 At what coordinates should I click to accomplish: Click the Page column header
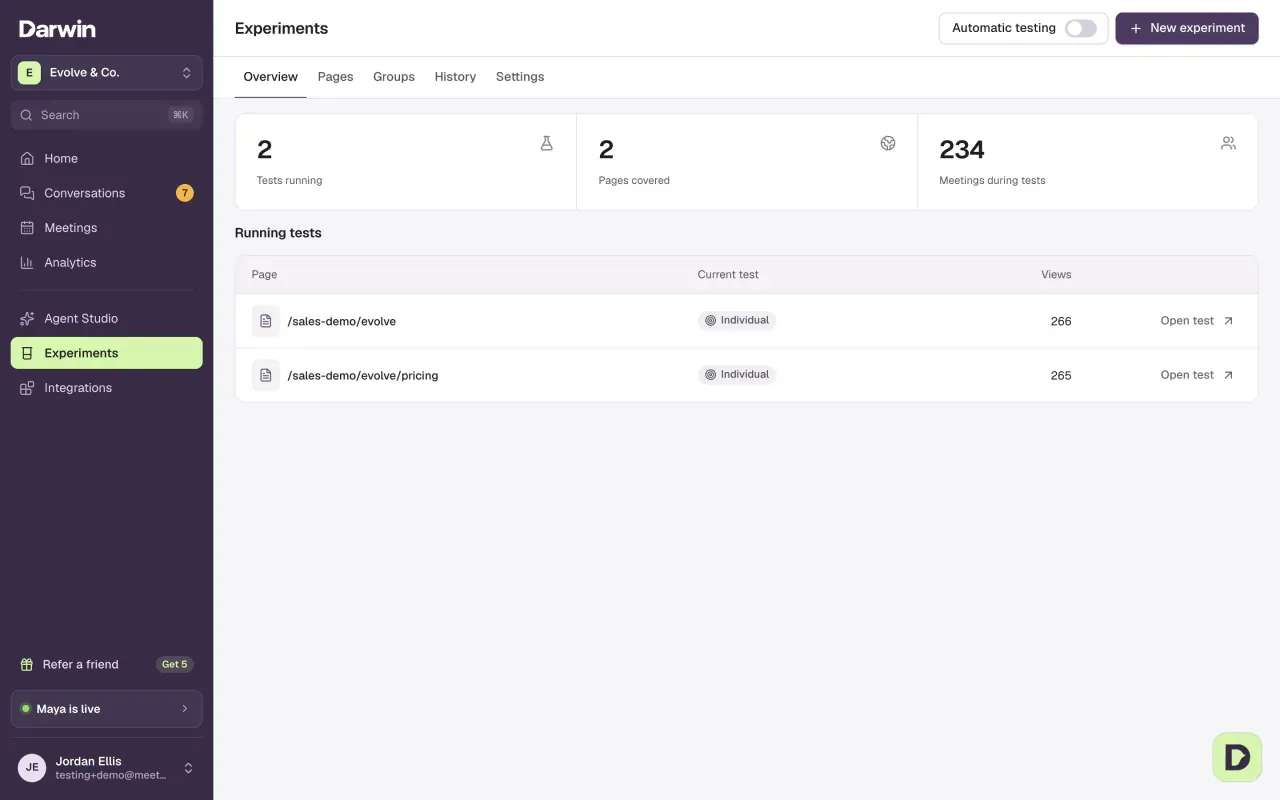(264, 274)
